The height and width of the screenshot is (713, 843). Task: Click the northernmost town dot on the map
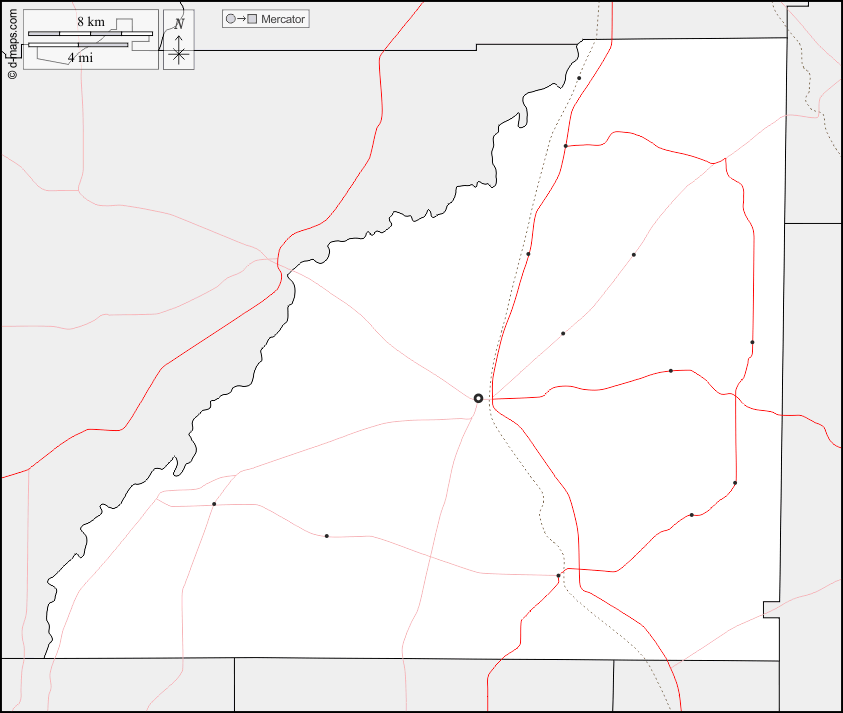tap(579, 78)
